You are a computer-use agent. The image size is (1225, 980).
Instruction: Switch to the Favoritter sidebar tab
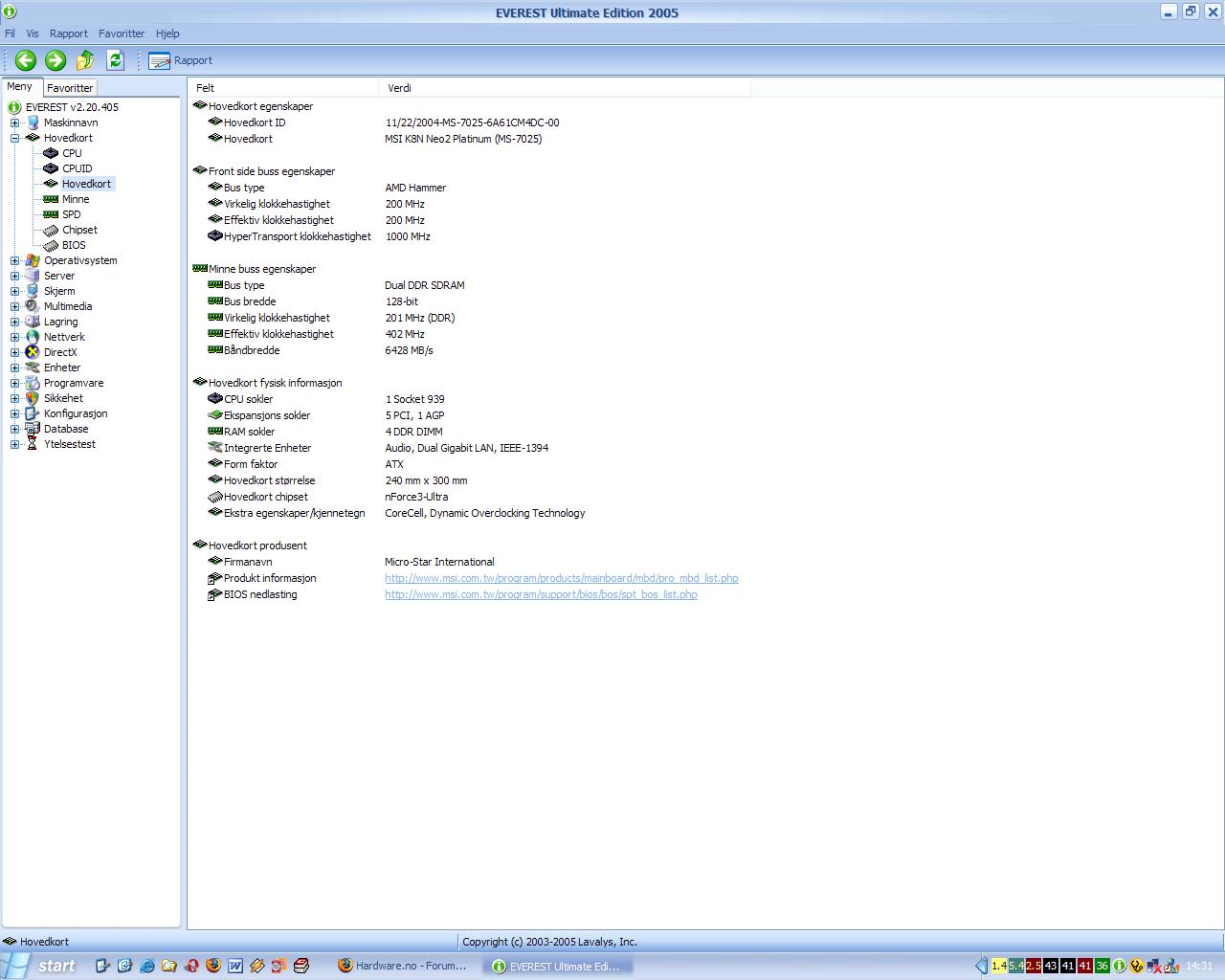[70, 87]
